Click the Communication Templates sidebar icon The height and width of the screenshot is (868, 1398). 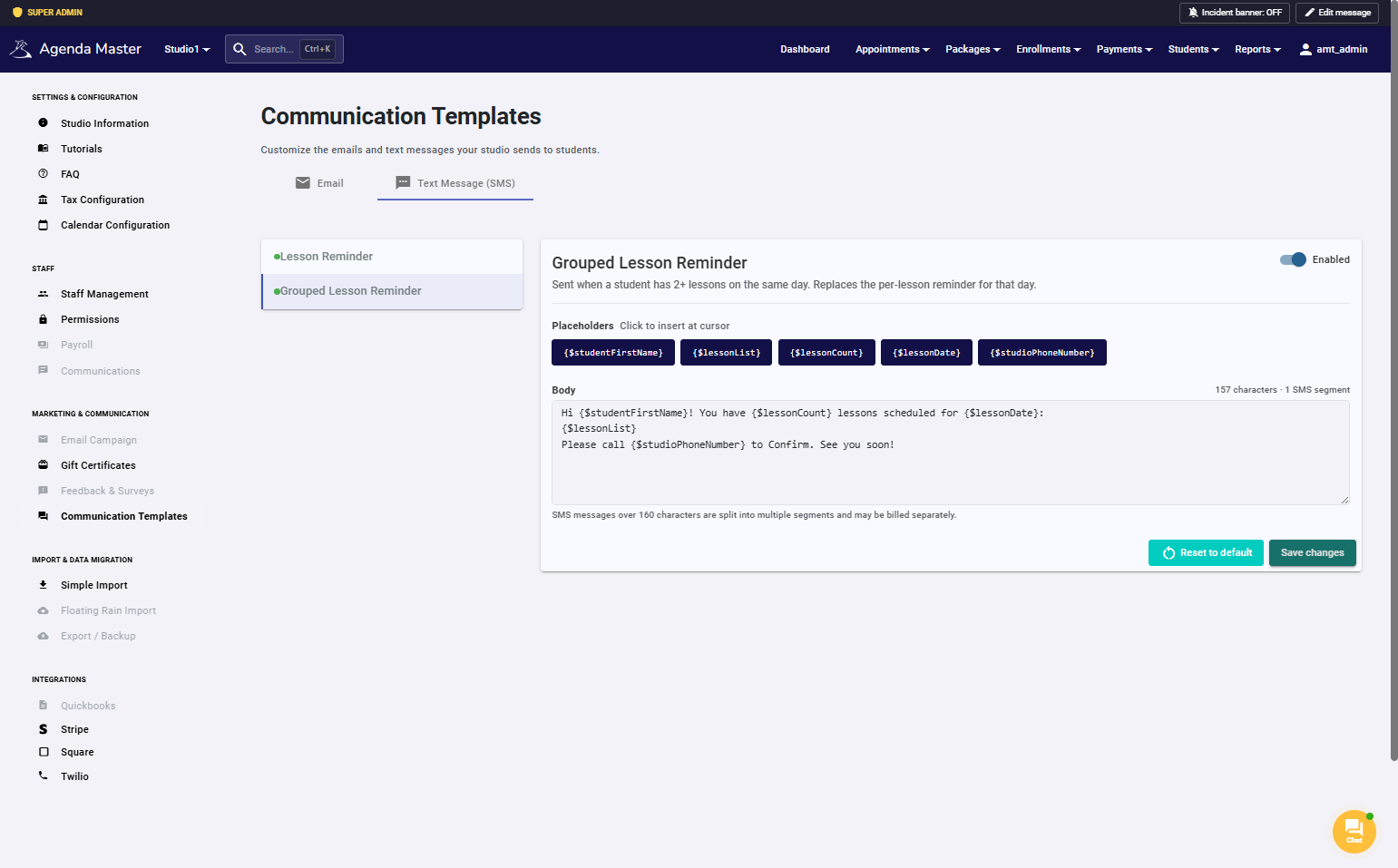(x=43, y=516)
